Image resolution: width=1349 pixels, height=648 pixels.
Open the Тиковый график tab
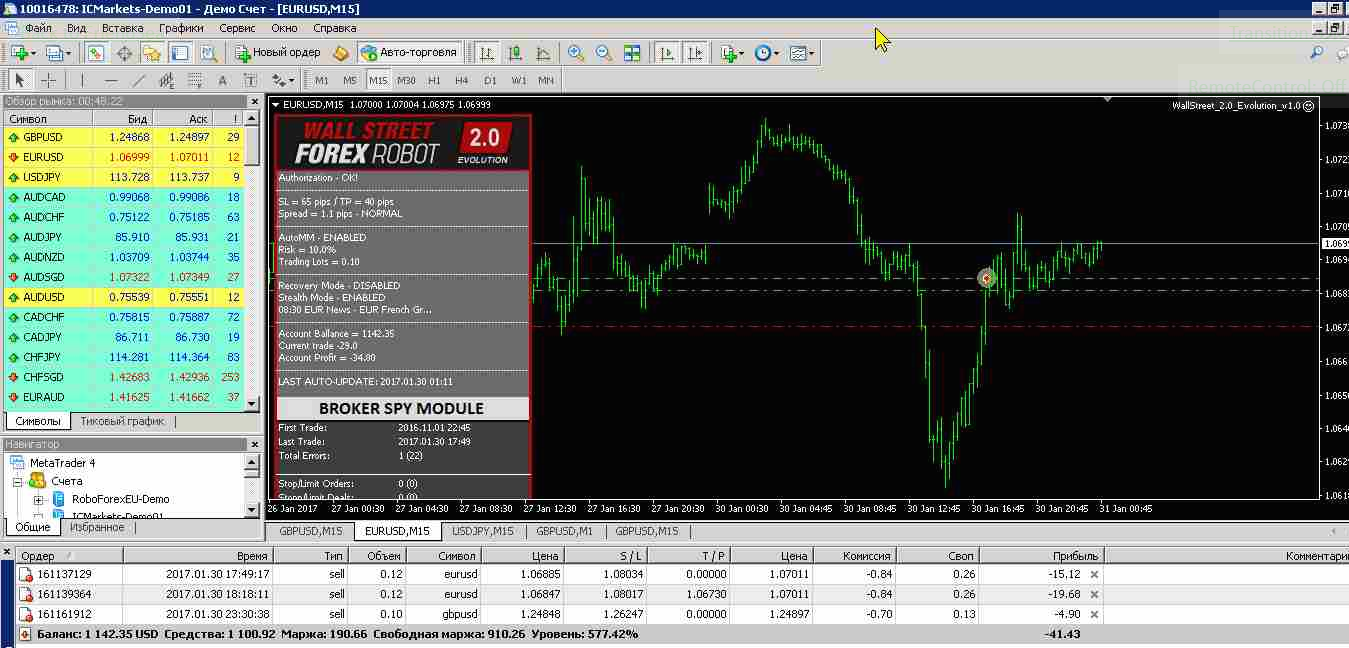122,421
